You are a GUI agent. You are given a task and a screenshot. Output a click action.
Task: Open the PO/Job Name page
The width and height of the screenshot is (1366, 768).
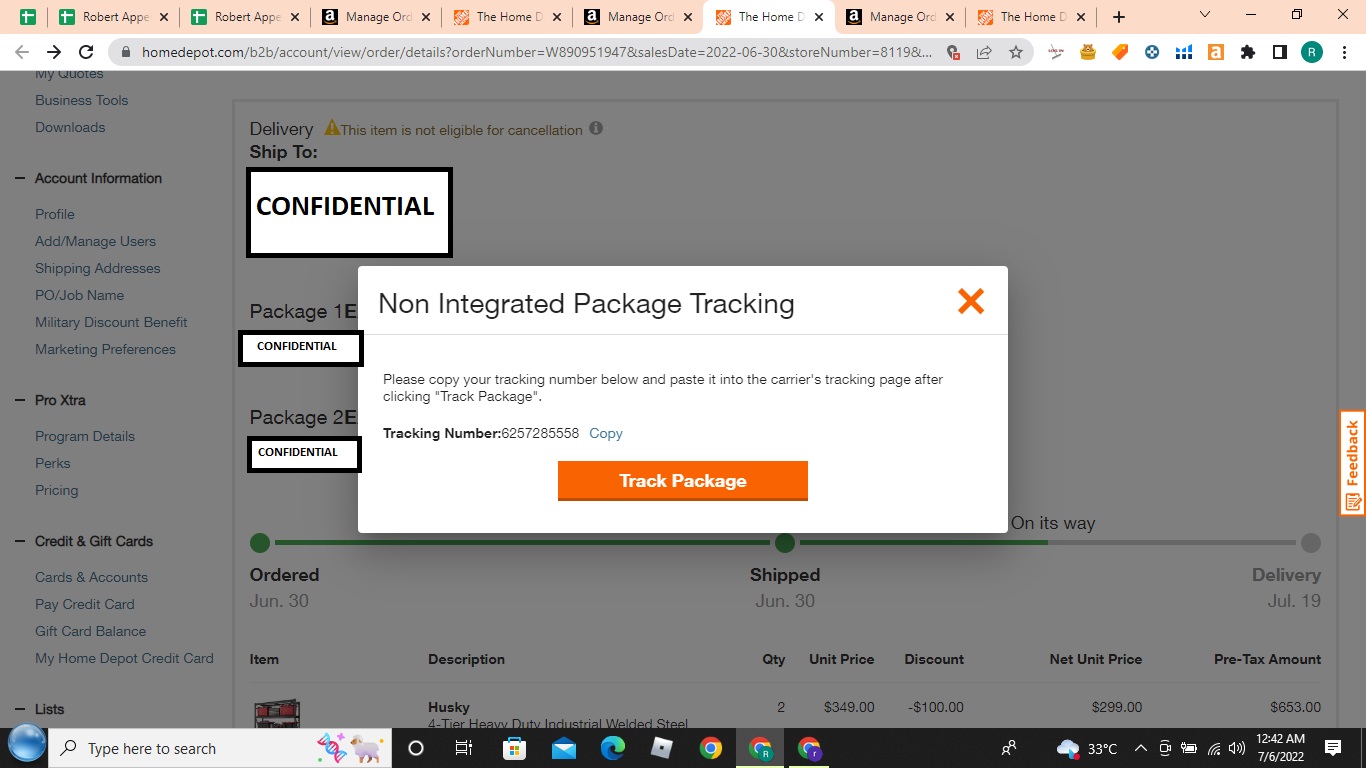point(79,295)
